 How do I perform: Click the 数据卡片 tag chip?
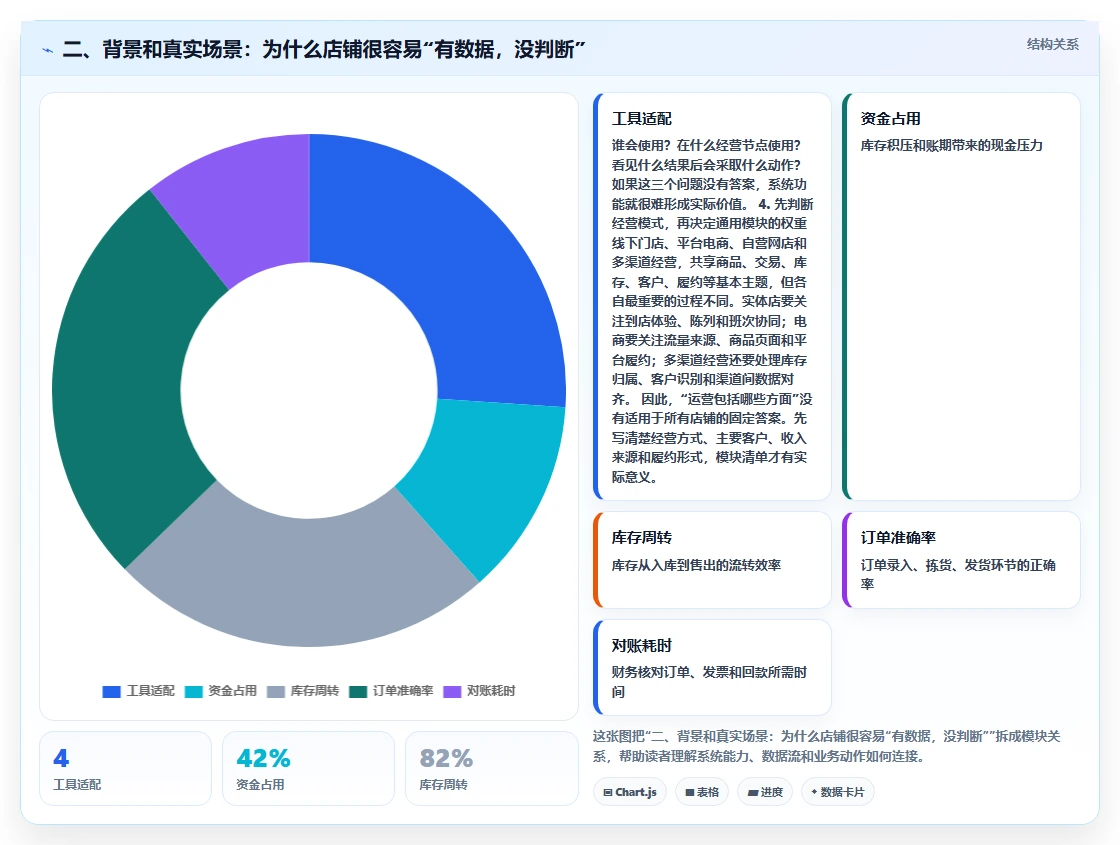click(x=838, y=792)
